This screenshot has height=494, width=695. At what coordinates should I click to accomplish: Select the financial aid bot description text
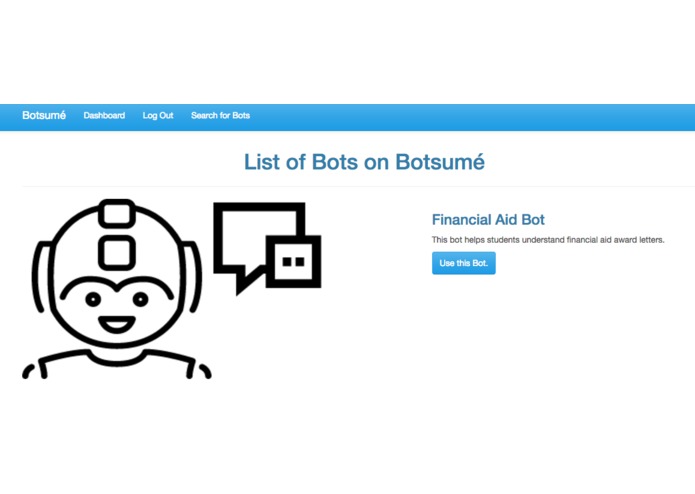[548, 240]
